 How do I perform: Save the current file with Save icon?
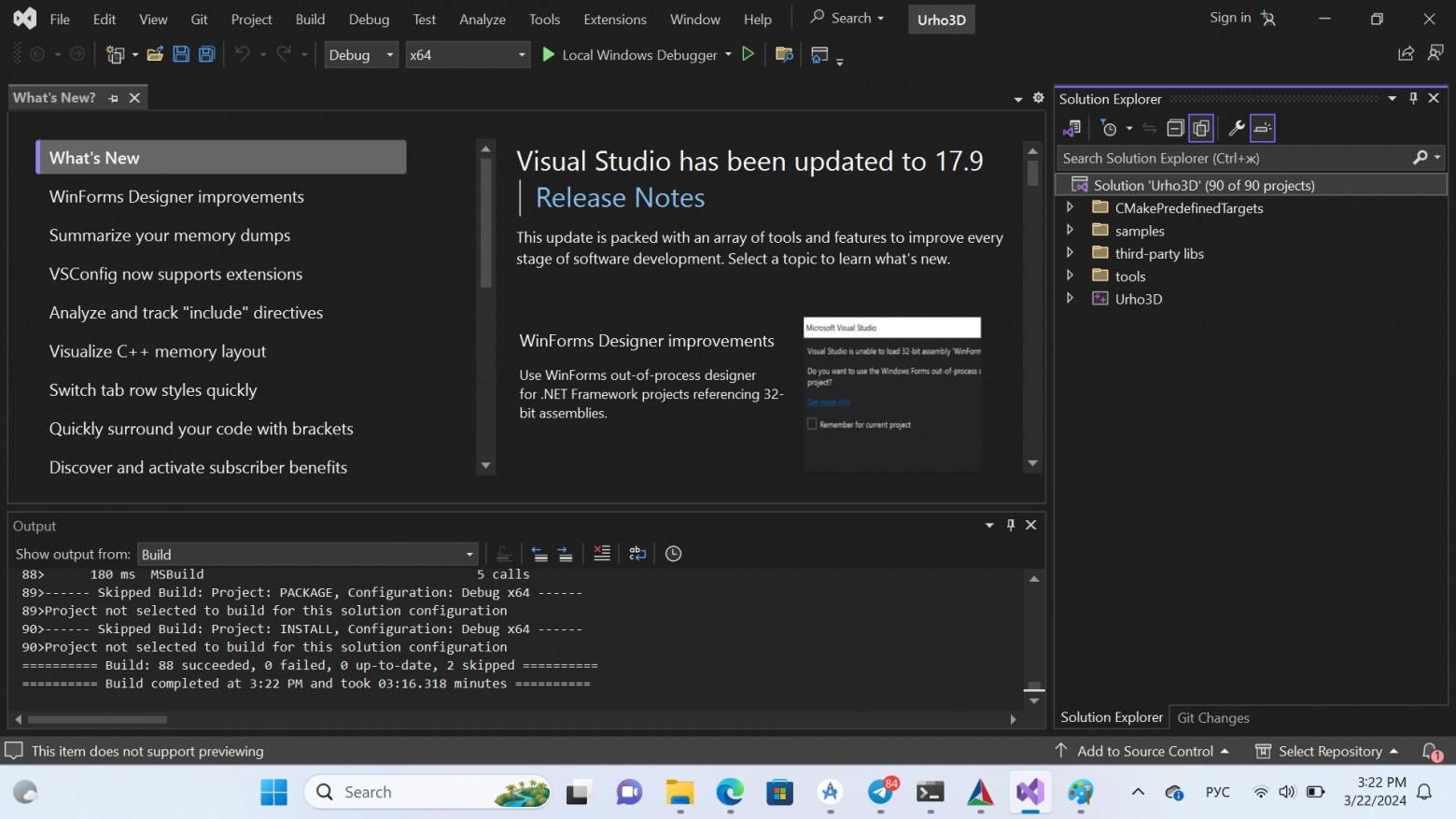181,55
